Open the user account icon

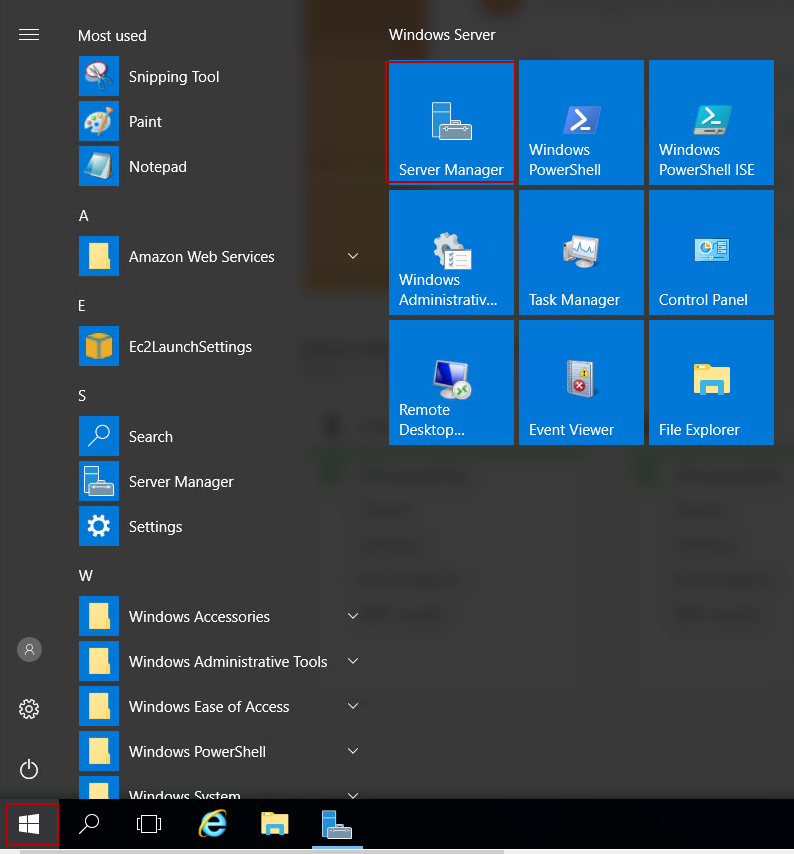click(29, 649)
